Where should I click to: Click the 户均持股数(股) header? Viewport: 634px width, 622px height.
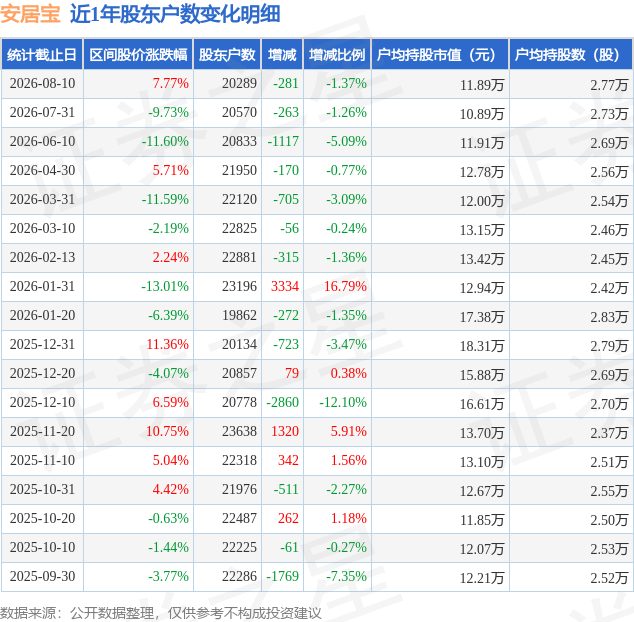(571, 55)
